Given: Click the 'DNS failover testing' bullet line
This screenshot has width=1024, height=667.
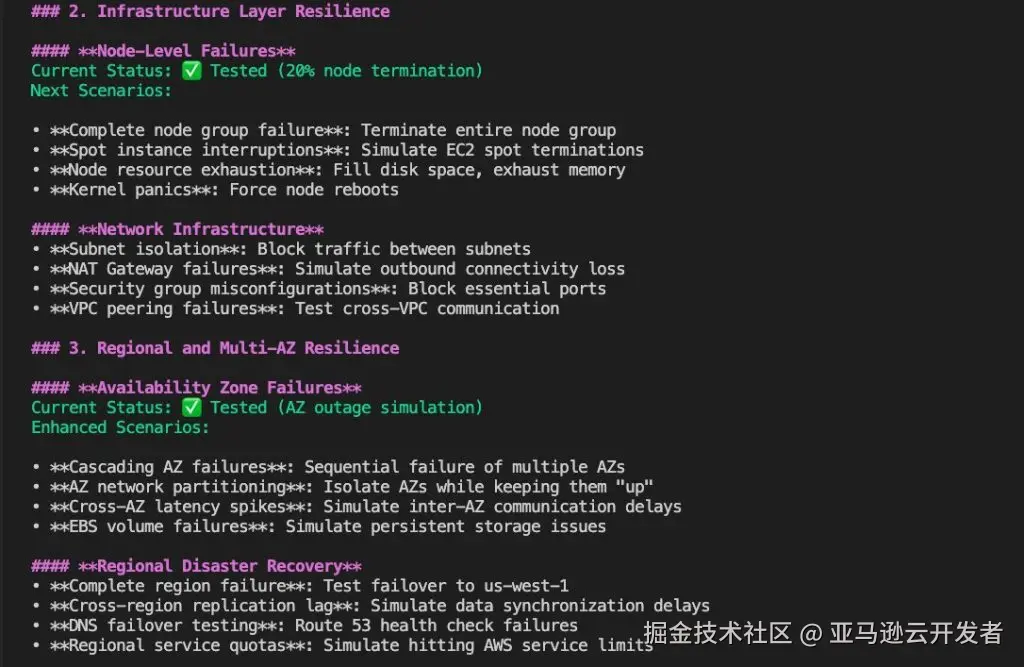Looking at the screenshot, I should coord(305,625).
